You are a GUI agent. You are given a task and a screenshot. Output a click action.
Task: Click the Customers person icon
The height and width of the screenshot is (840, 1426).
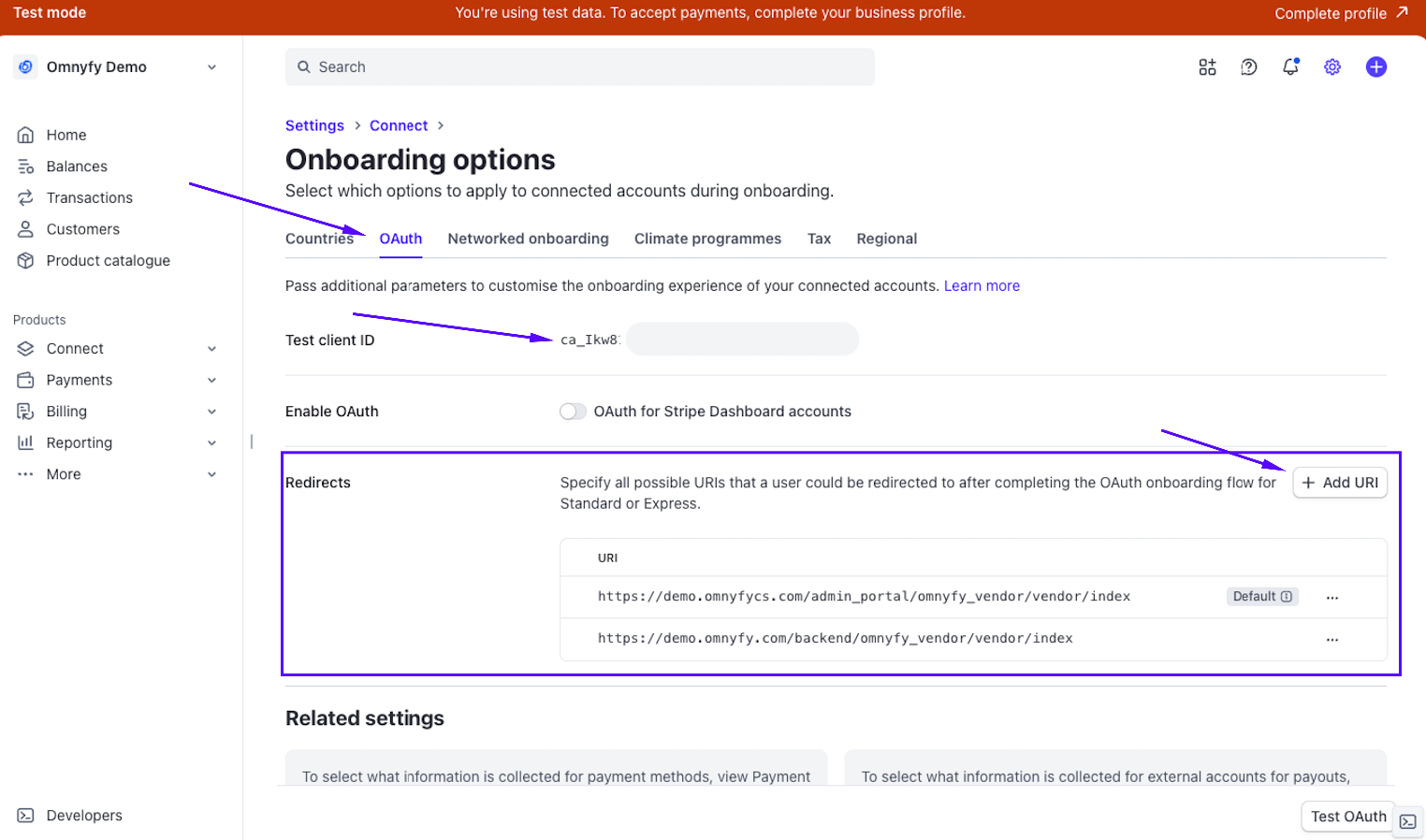point(25,229)
